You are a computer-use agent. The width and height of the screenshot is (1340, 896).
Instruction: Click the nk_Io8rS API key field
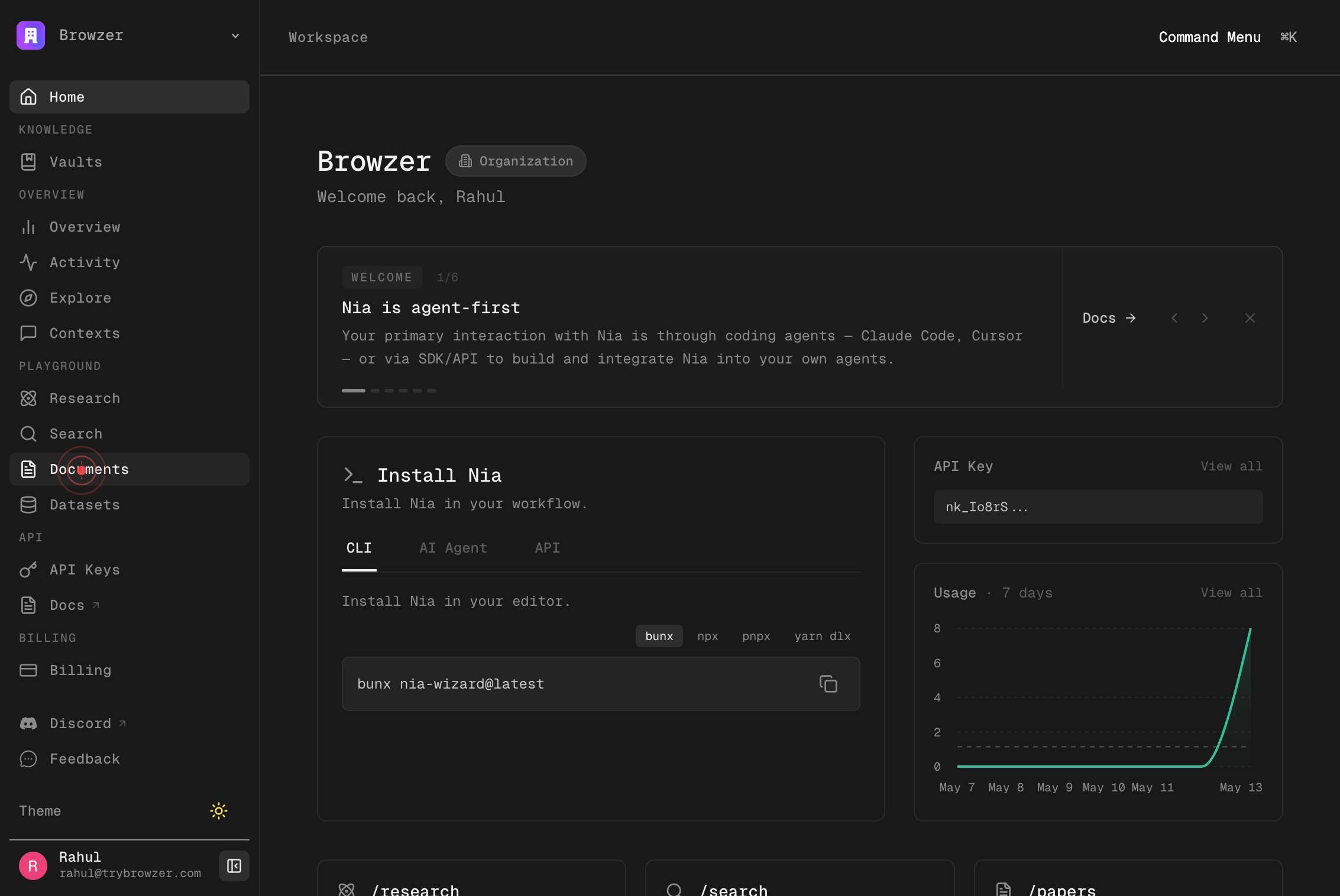(1098, 507)
